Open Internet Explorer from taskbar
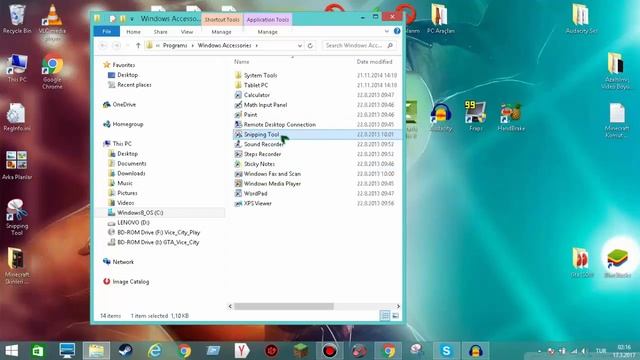Viewport: 640px width, 360px height. (155, 351)
